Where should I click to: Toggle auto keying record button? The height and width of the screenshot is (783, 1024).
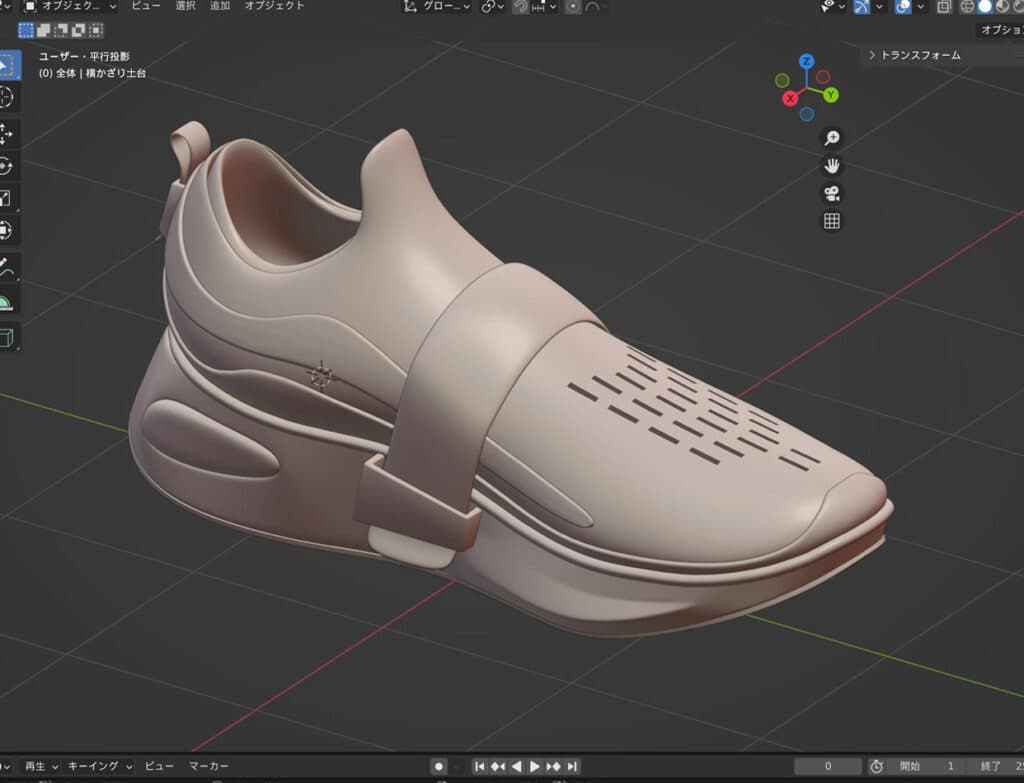pos(439,766)
